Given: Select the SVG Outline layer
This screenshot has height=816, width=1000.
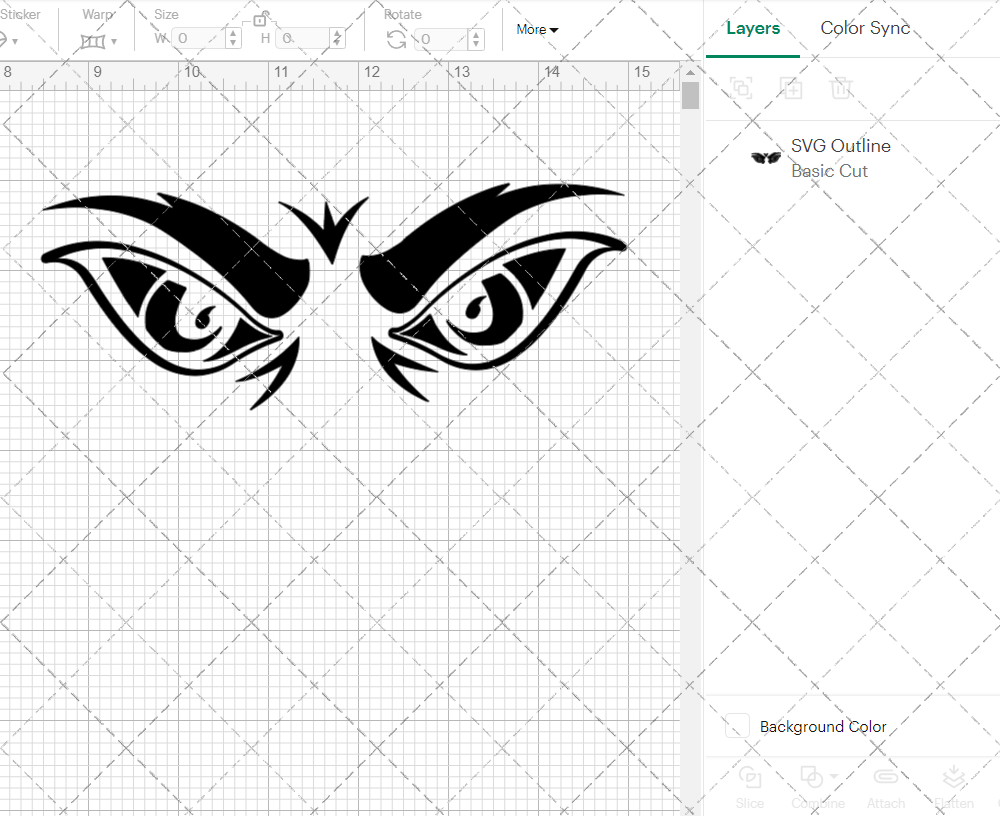Looking at the screenshot, I should (x=840, y=158).
